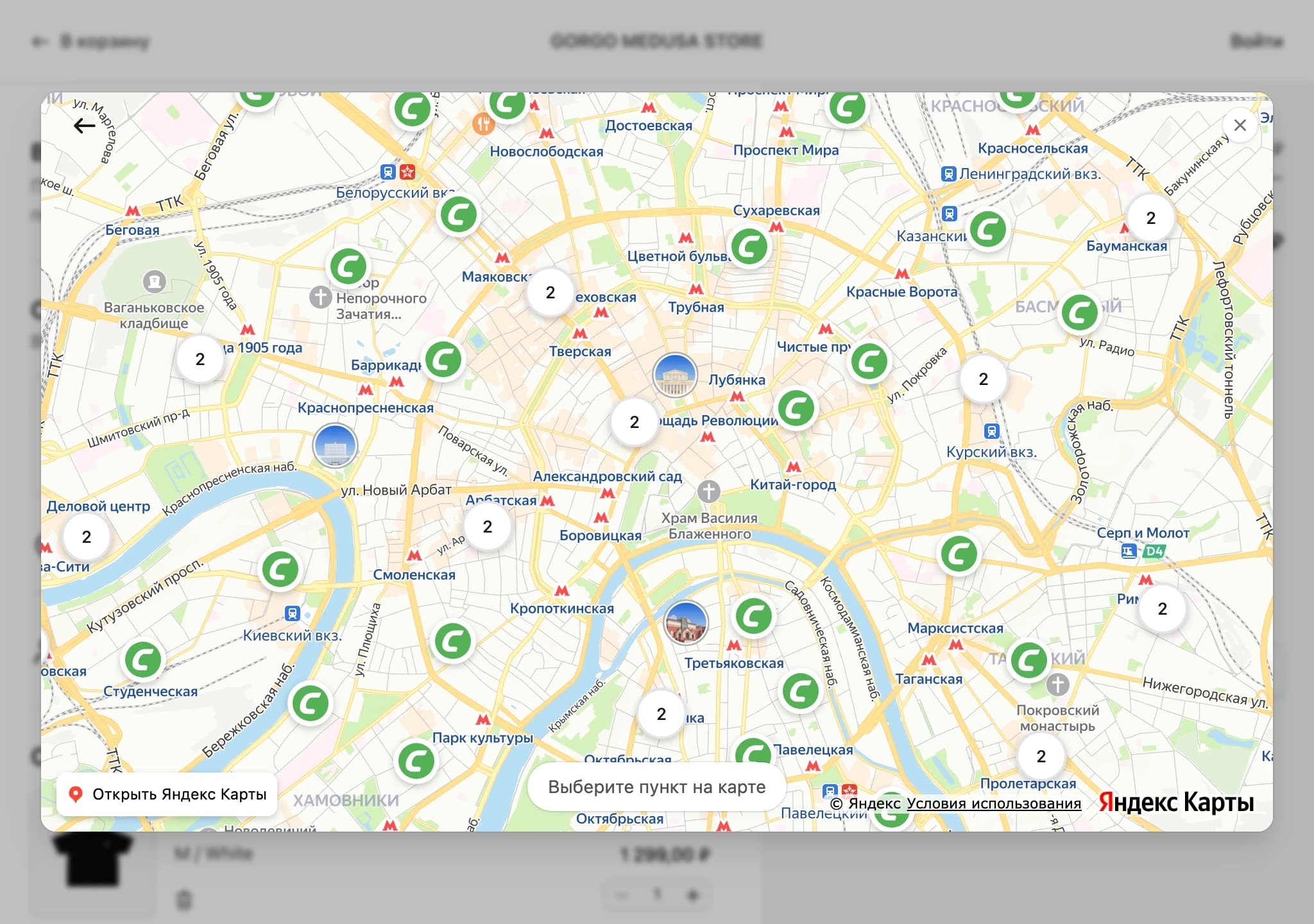Open the cluster of 2 above Курский вокзал
Image resolution: width=1314 pixels, height=924 pixels.
[984, 379]
